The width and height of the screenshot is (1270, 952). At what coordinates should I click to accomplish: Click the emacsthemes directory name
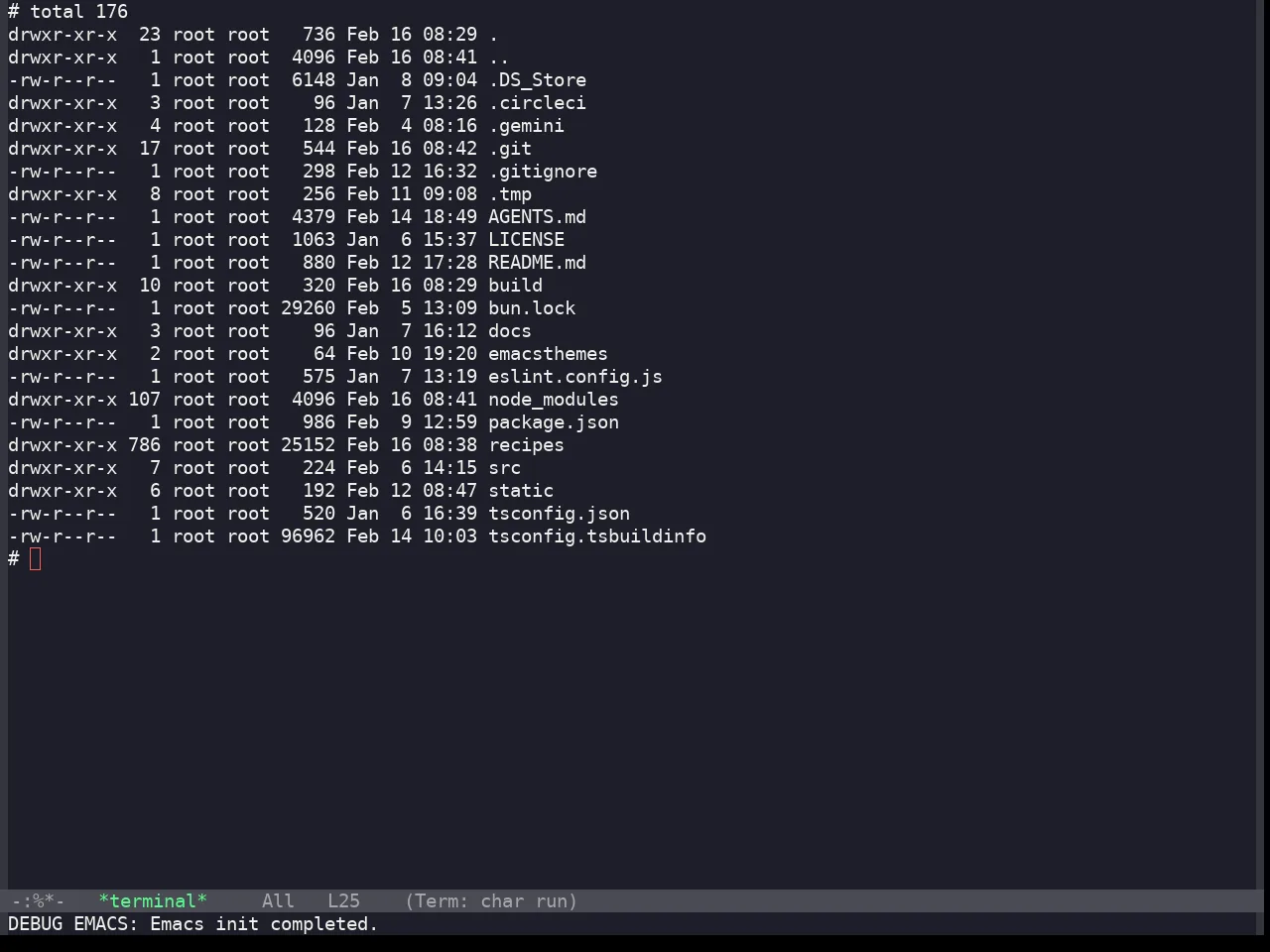548,354
